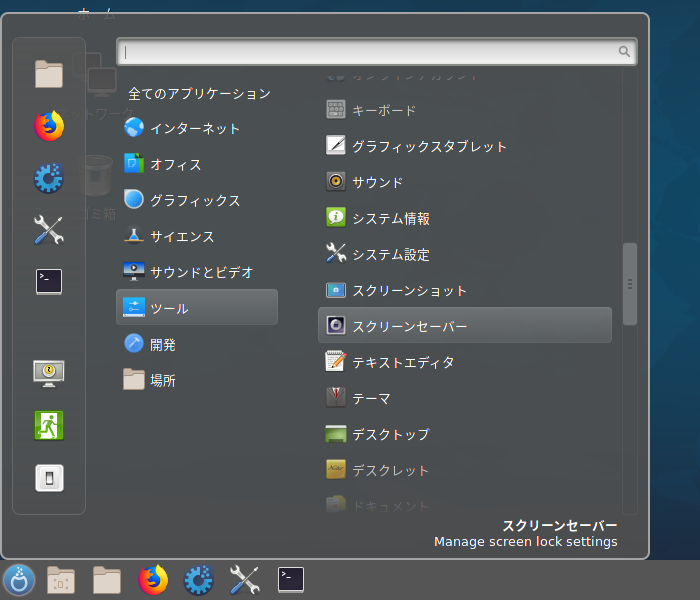
Task: Click the インターネット globe icon
Action: [133, 127]
